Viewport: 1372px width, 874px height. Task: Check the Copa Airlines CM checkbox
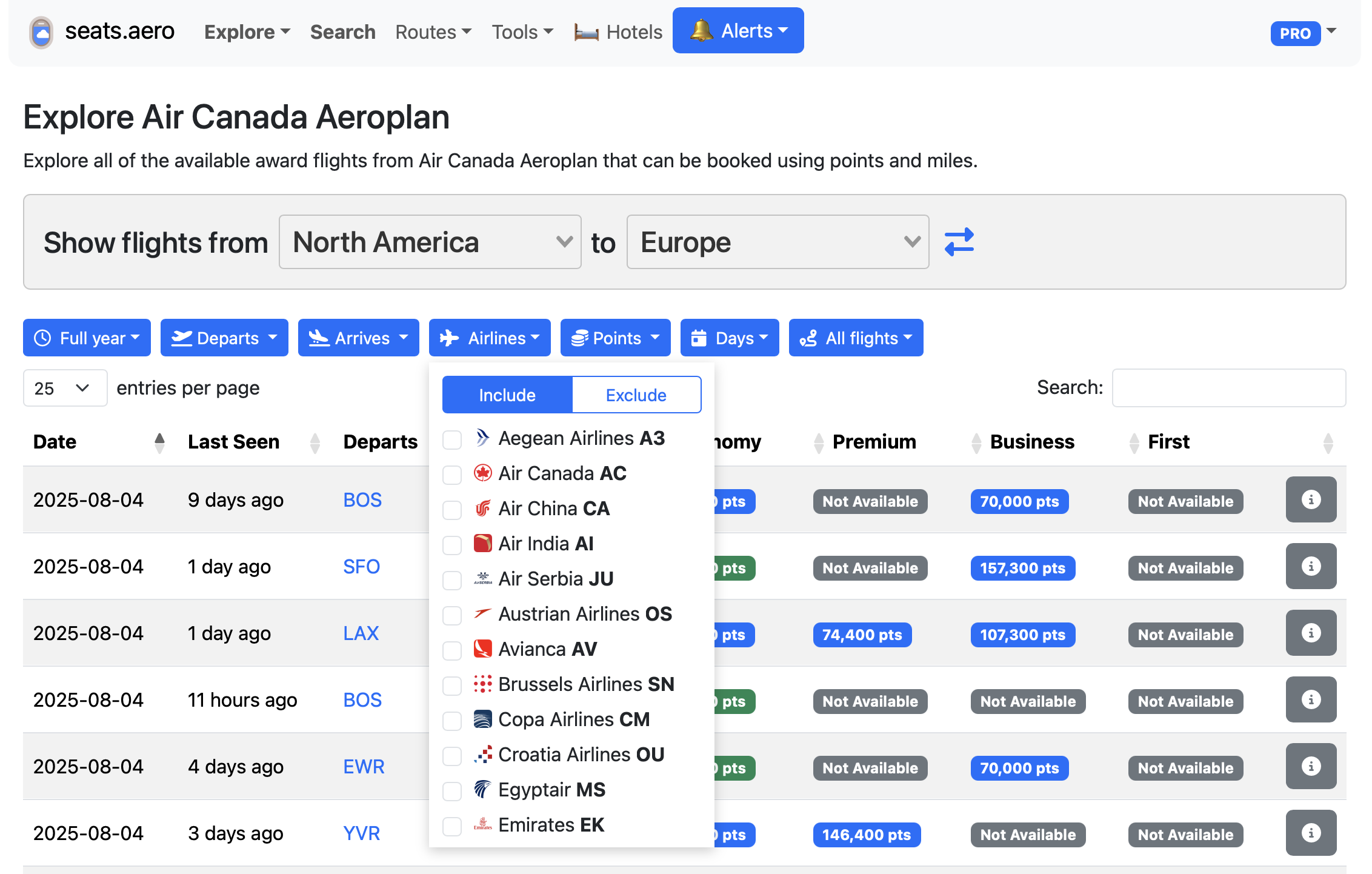pyautogui.click(x=452, y=721)
